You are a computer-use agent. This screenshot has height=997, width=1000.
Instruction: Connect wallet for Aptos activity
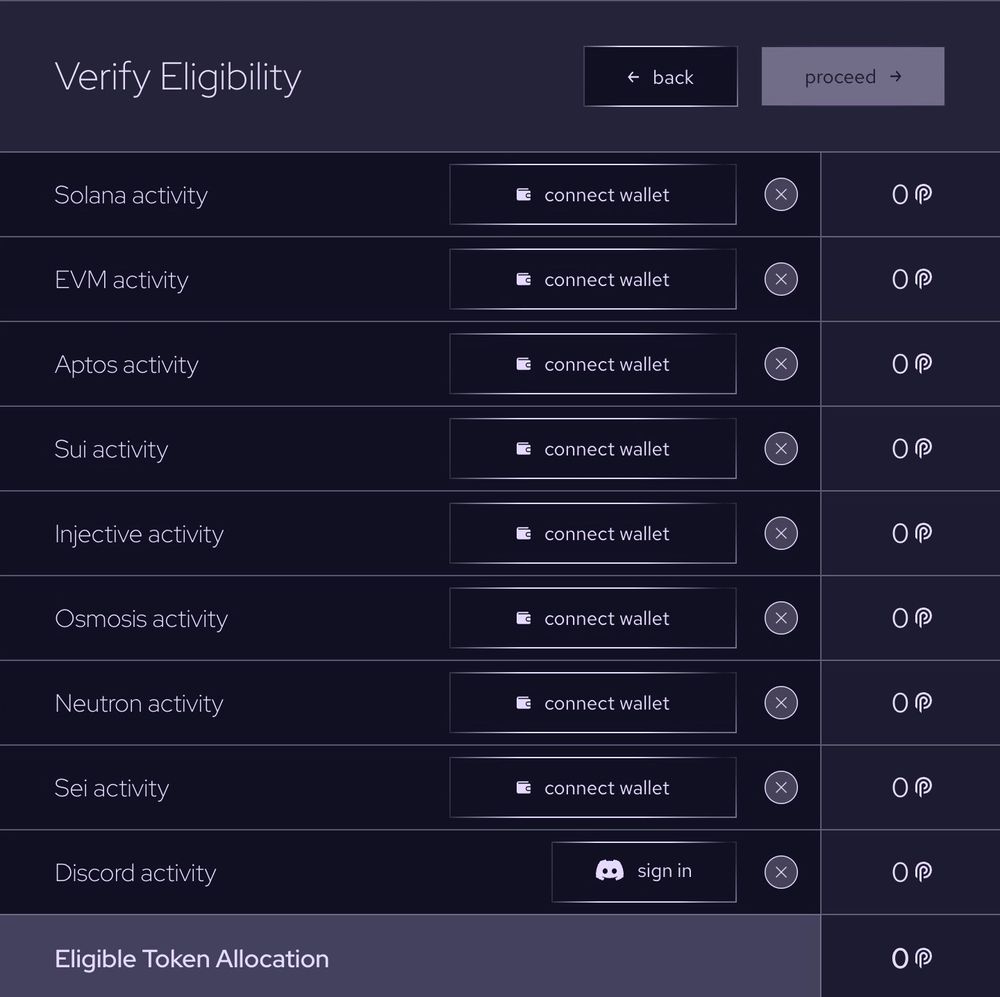[593, 364]
